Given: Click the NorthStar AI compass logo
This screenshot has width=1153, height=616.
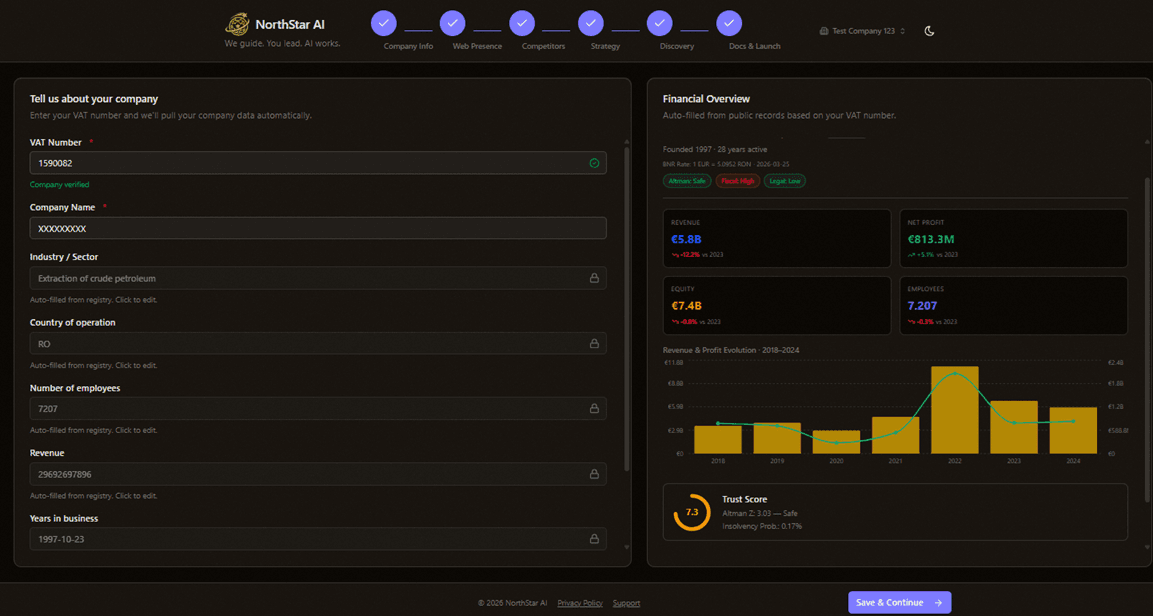Looking at the screenshot, I should (237, 24).
